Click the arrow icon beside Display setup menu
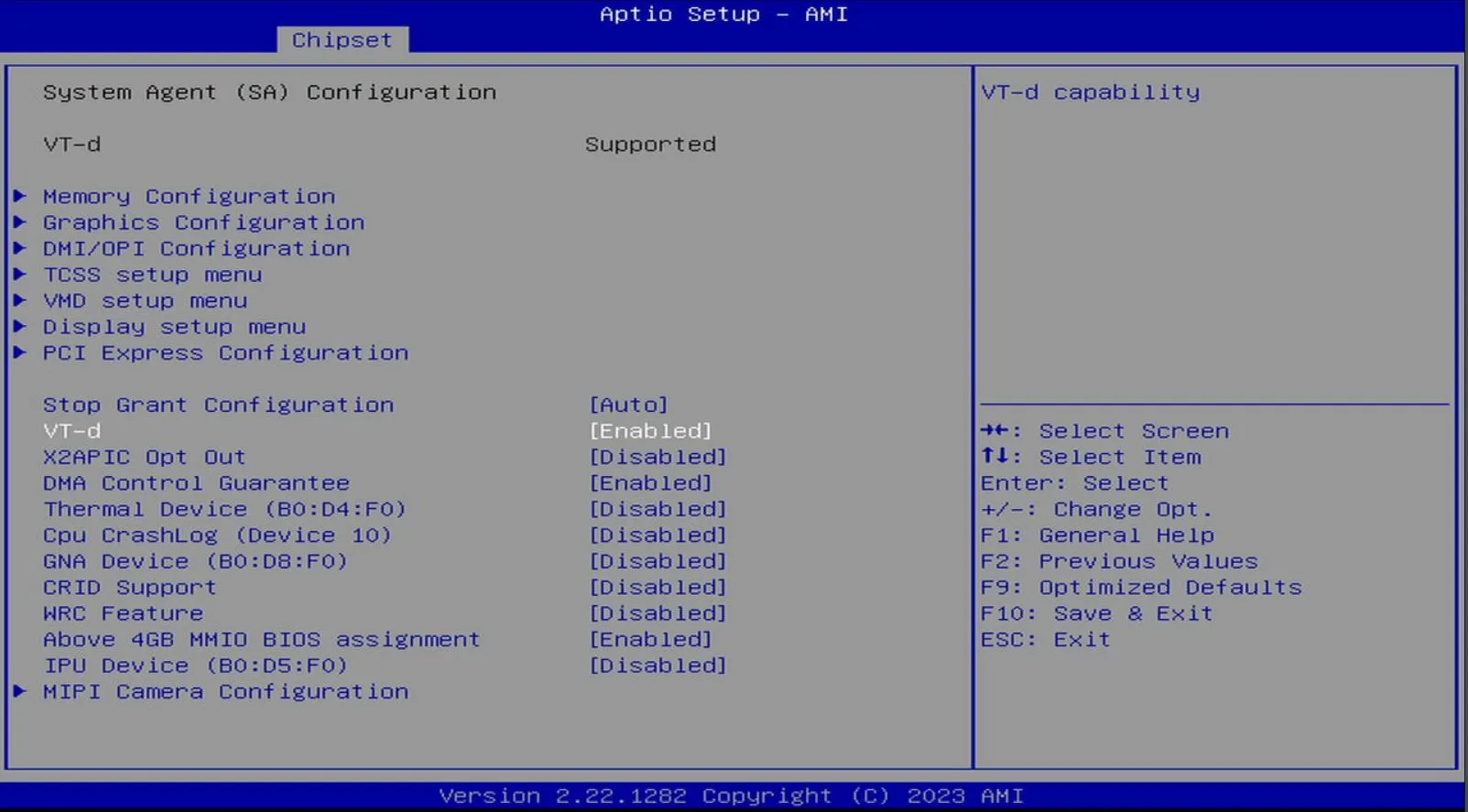 pyautogui.click(x=19, y=327)
